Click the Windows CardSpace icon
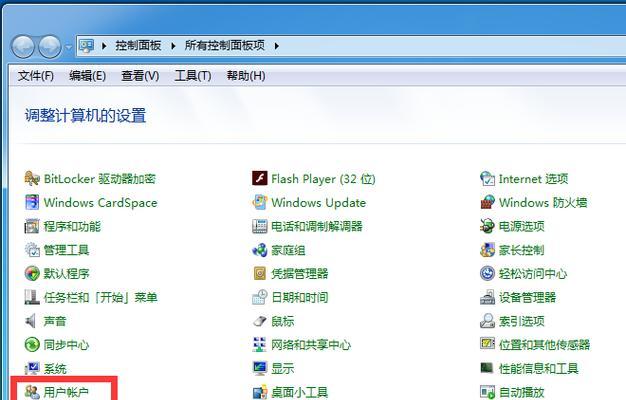The image size is (626, 400). point(32,202)
